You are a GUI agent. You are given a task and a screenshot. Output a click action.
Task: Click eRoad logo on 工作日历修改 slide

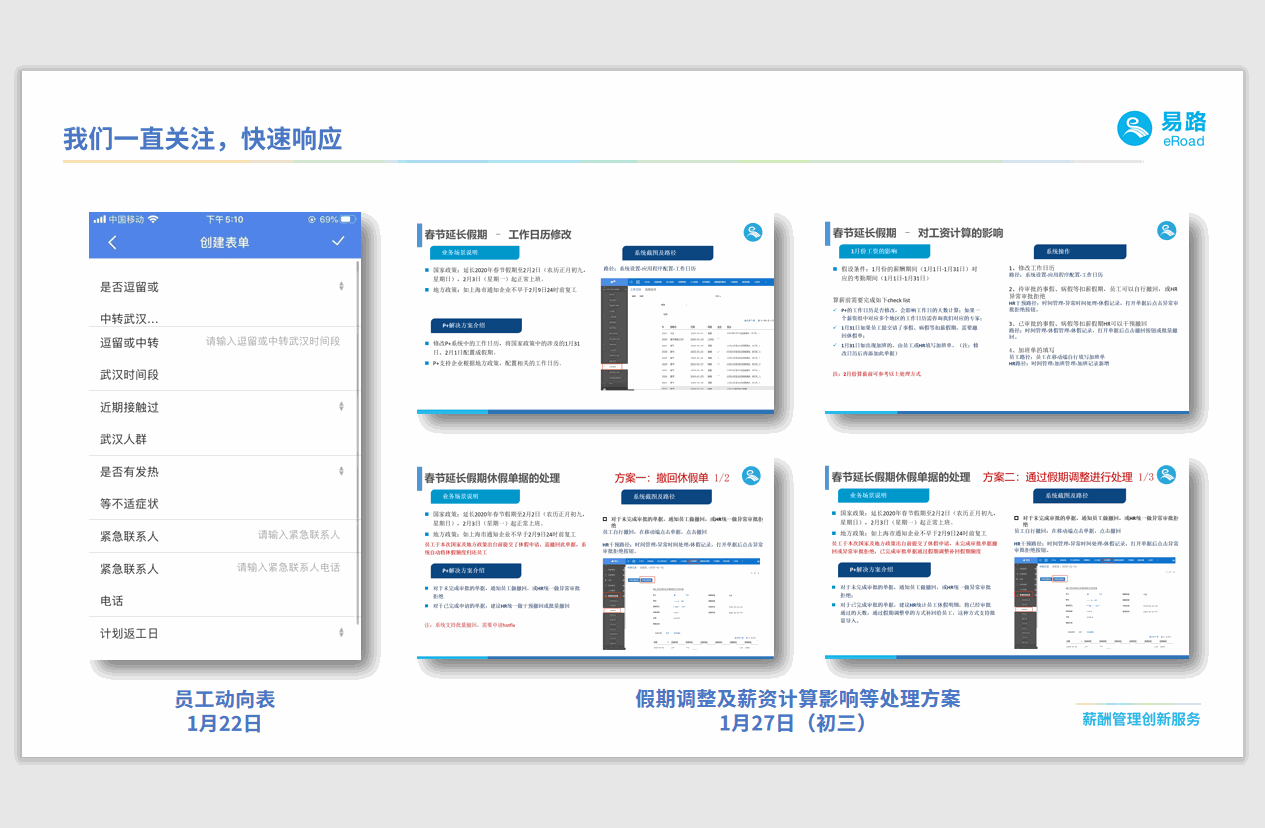753,232
